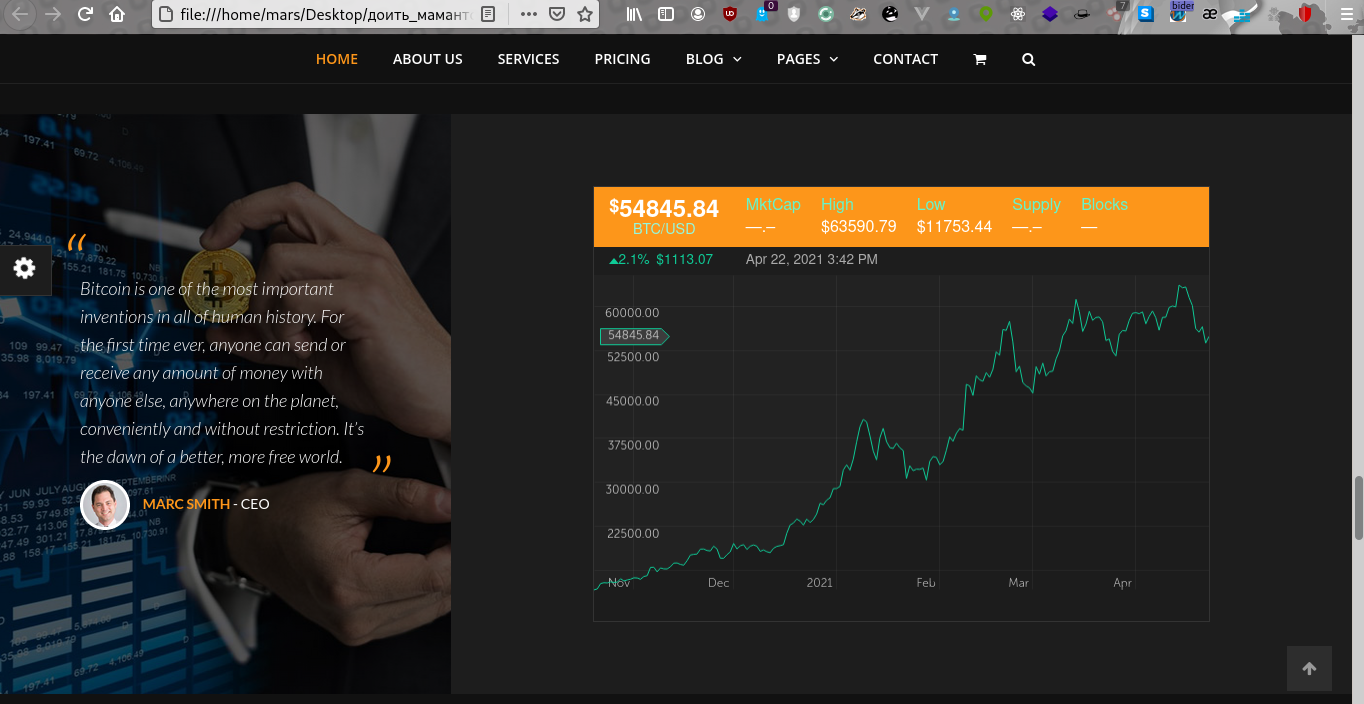Click the $54845.84 BTC price

click(x=664, y=208)
